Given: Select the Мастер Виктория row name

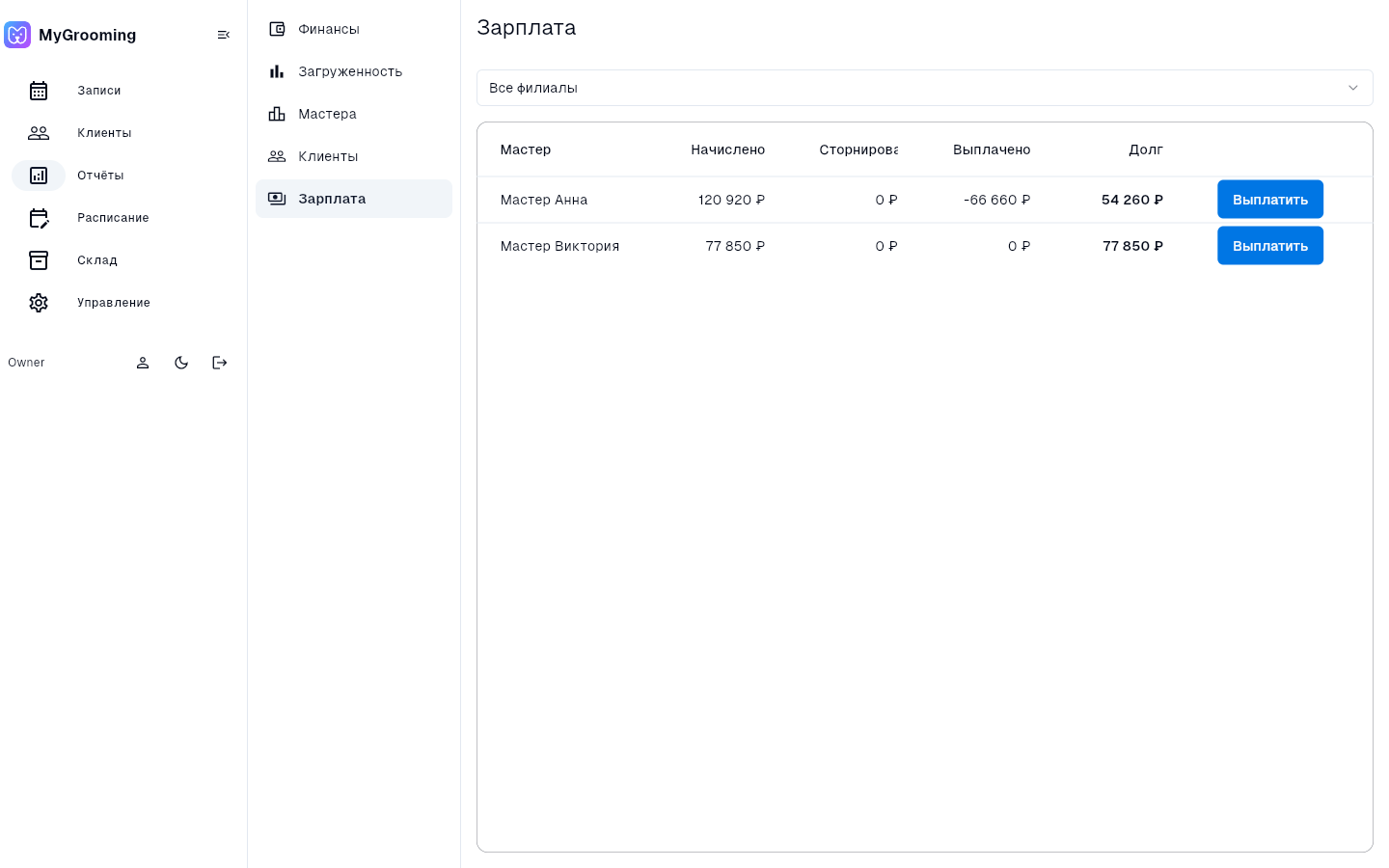Looking at the screenshot, I should point(559,246).
